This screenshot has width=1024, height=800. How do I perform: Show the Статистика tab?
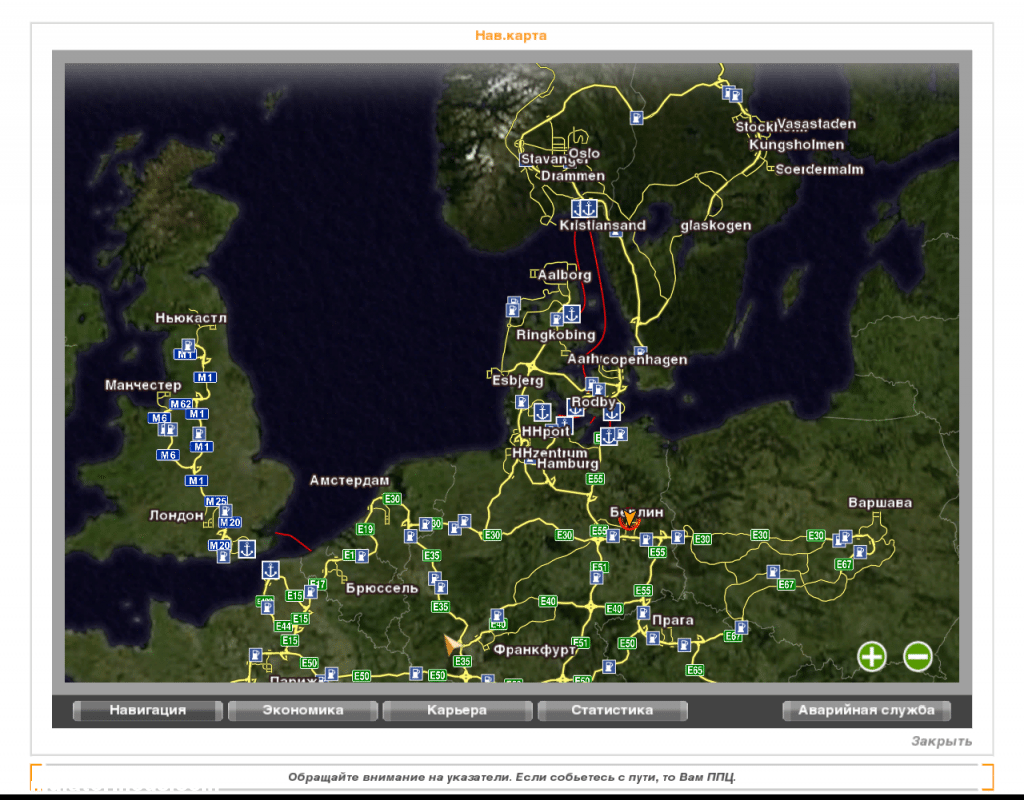click(x=612, y=710)
